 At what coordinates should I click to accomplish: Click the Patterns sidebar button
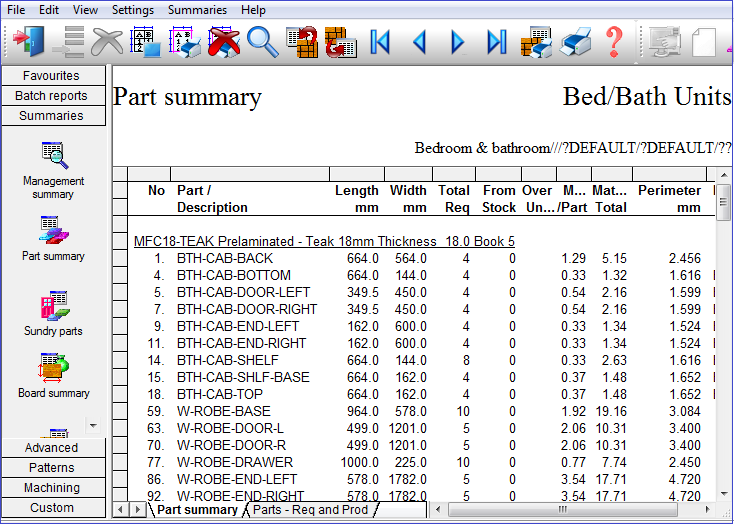(53, 468)
